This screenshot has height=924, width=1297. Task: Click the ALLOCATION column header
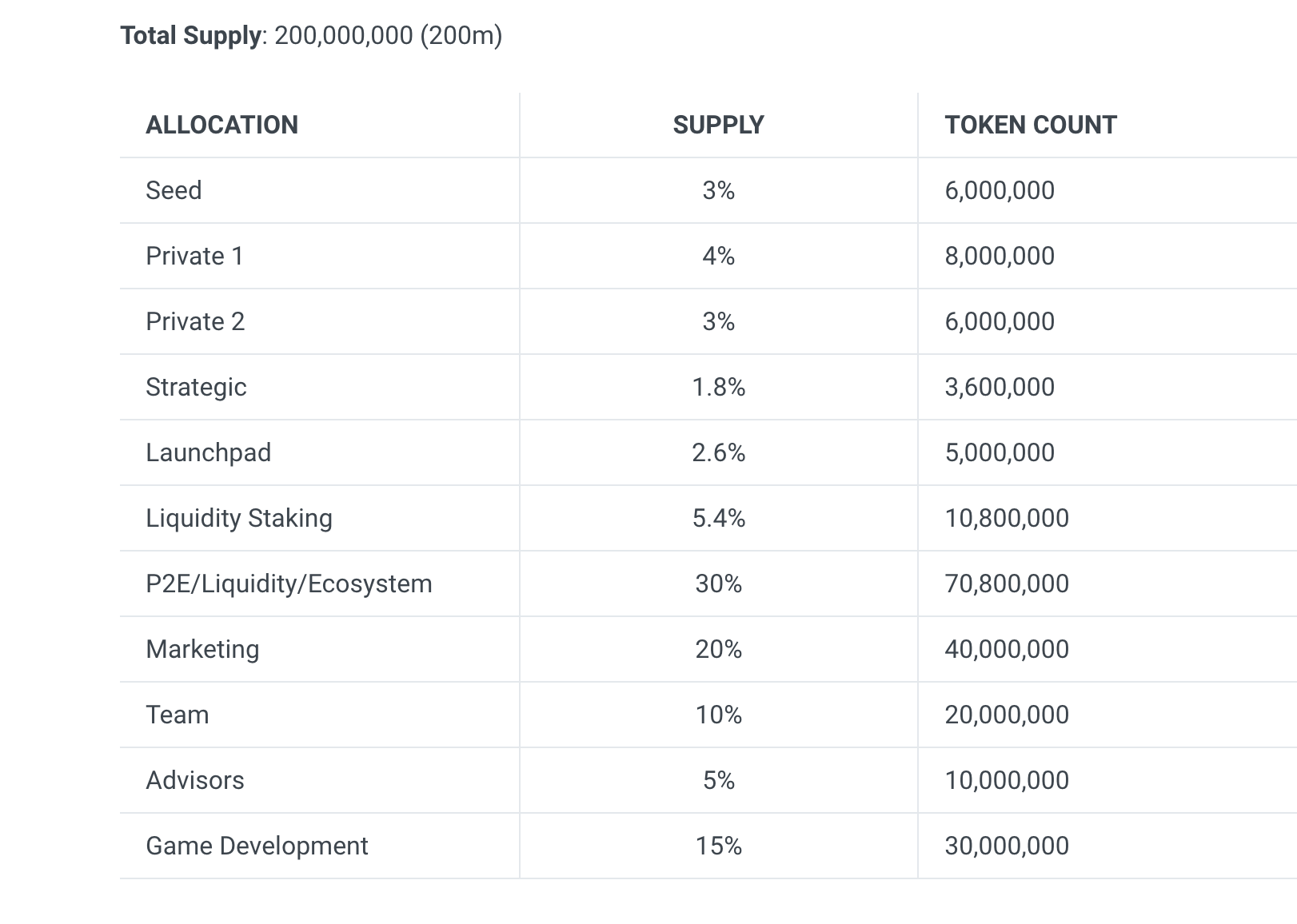coord(221,125)
